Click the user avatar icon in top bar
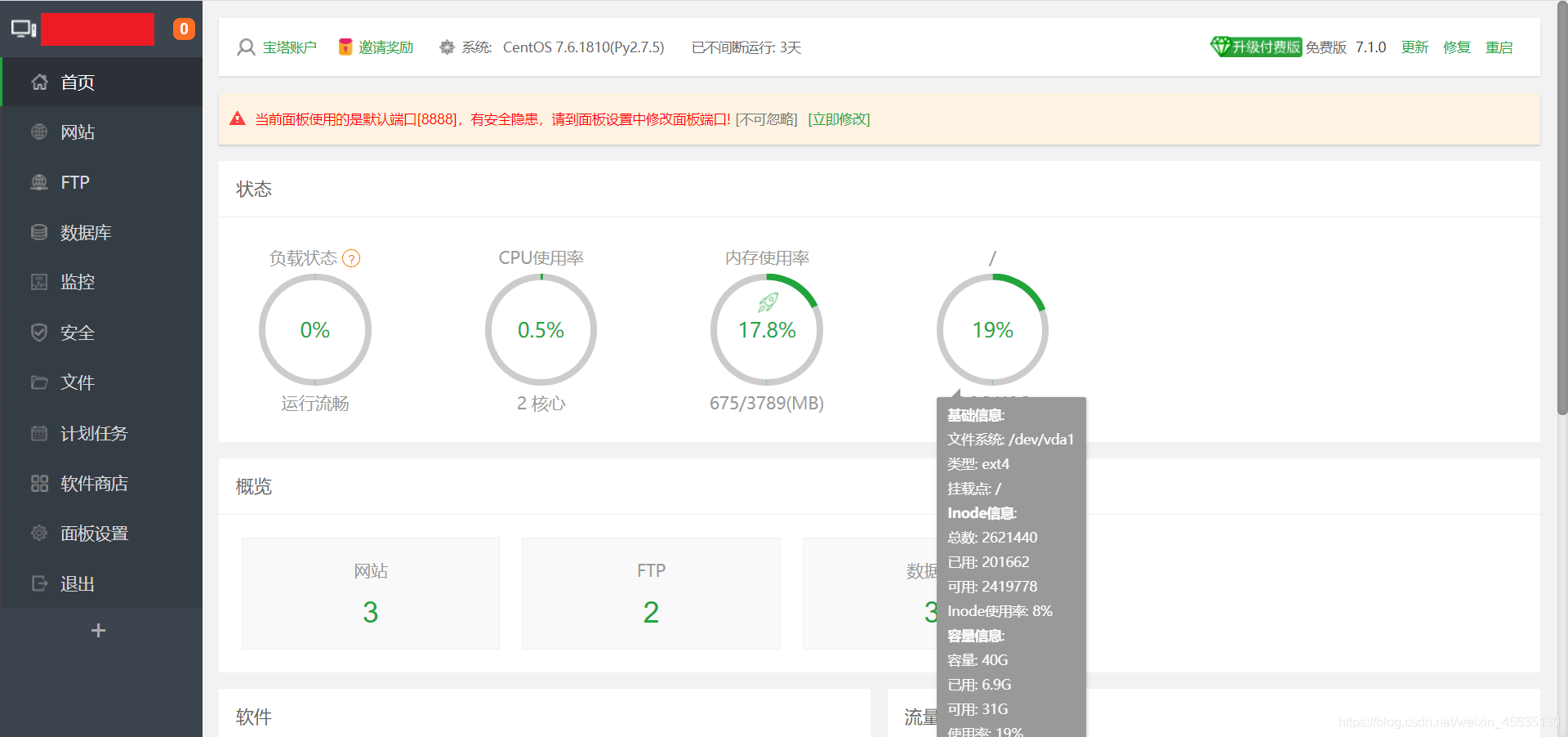 pyautogui.click(x=246, y=47)
